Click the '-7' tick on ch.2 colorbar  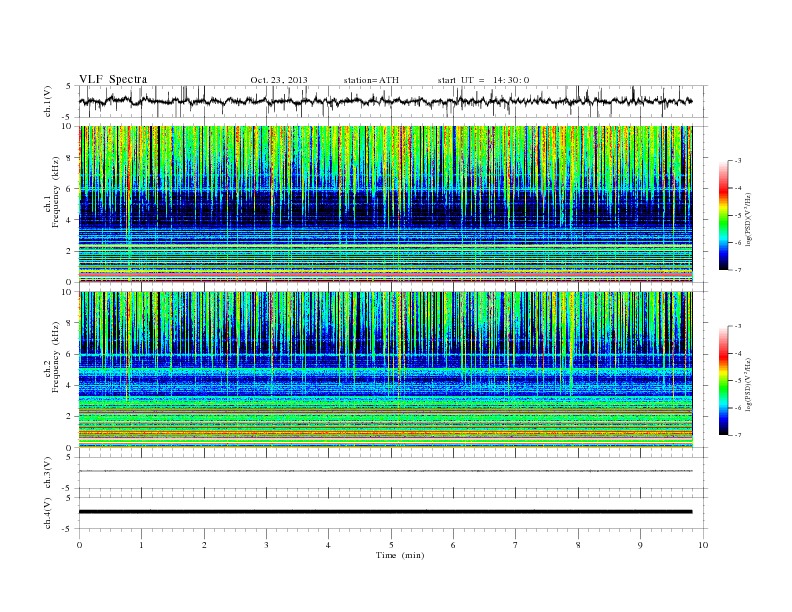click(x=738, y=435)
